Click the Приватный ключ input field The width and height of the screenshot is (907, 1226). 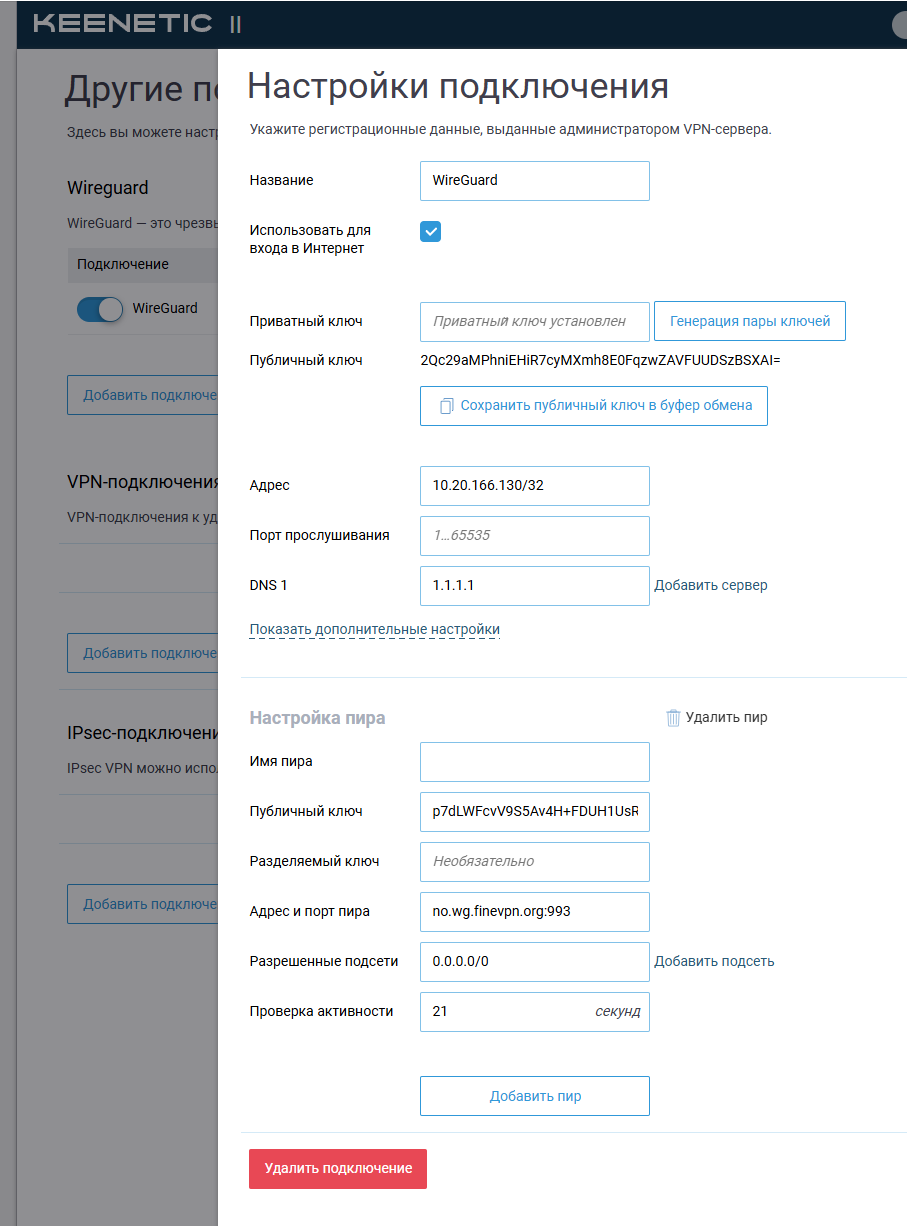pos(535,322)
